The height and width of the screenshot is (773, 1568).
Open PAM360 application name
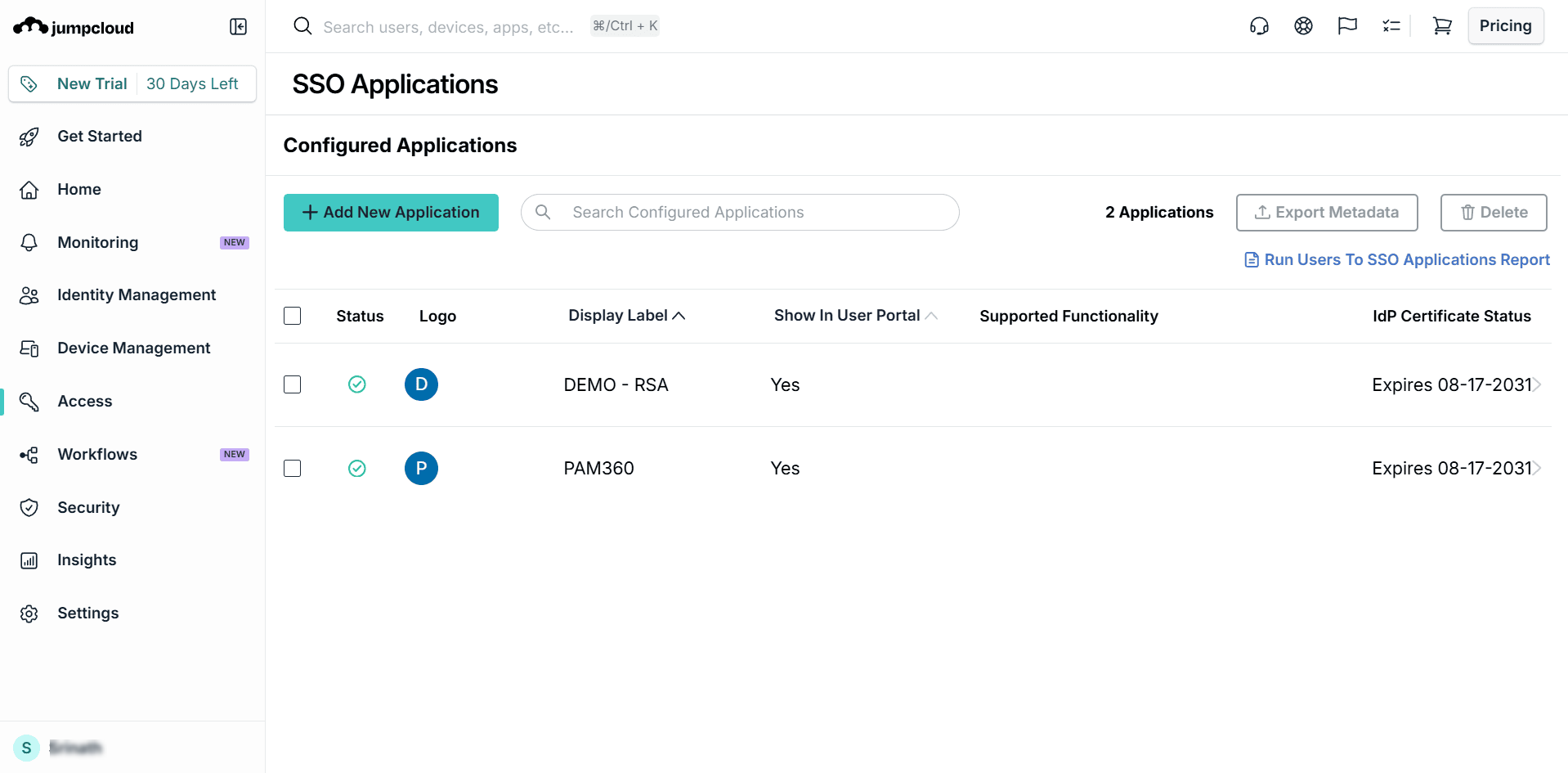tap(599, 469)
